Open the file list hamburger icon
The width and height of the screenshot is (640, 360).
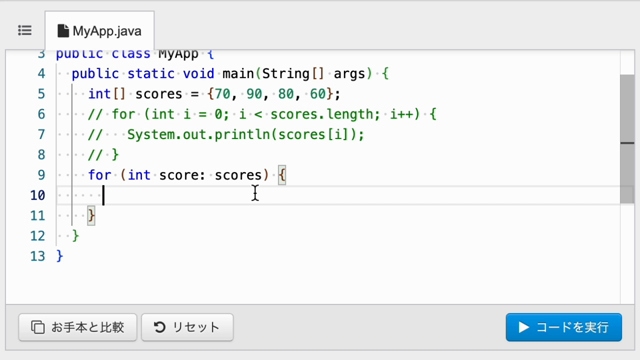pos(25,31)
